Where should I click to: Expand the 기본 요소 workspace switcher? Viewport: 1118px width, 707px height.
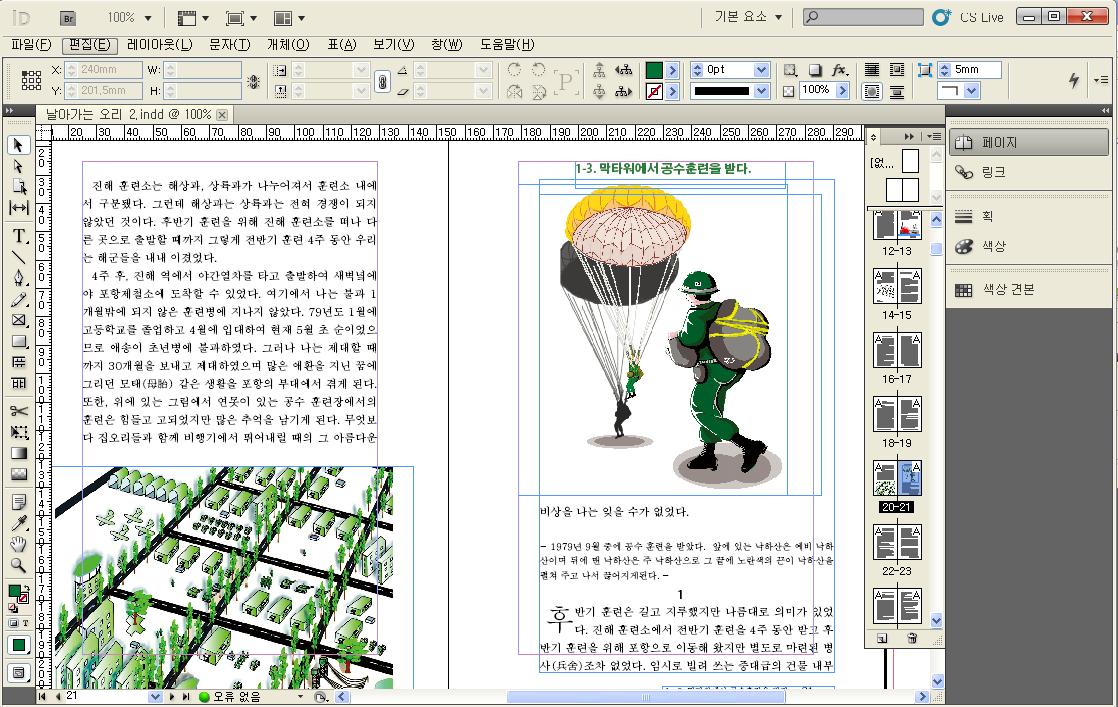(x=748, y=17)
